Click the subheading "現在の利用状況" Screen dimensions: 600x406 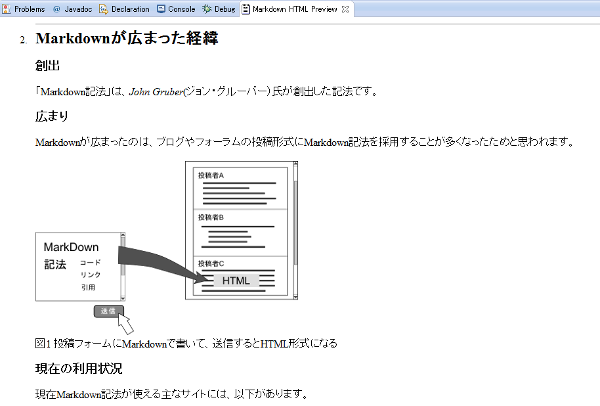pos(79,368)
